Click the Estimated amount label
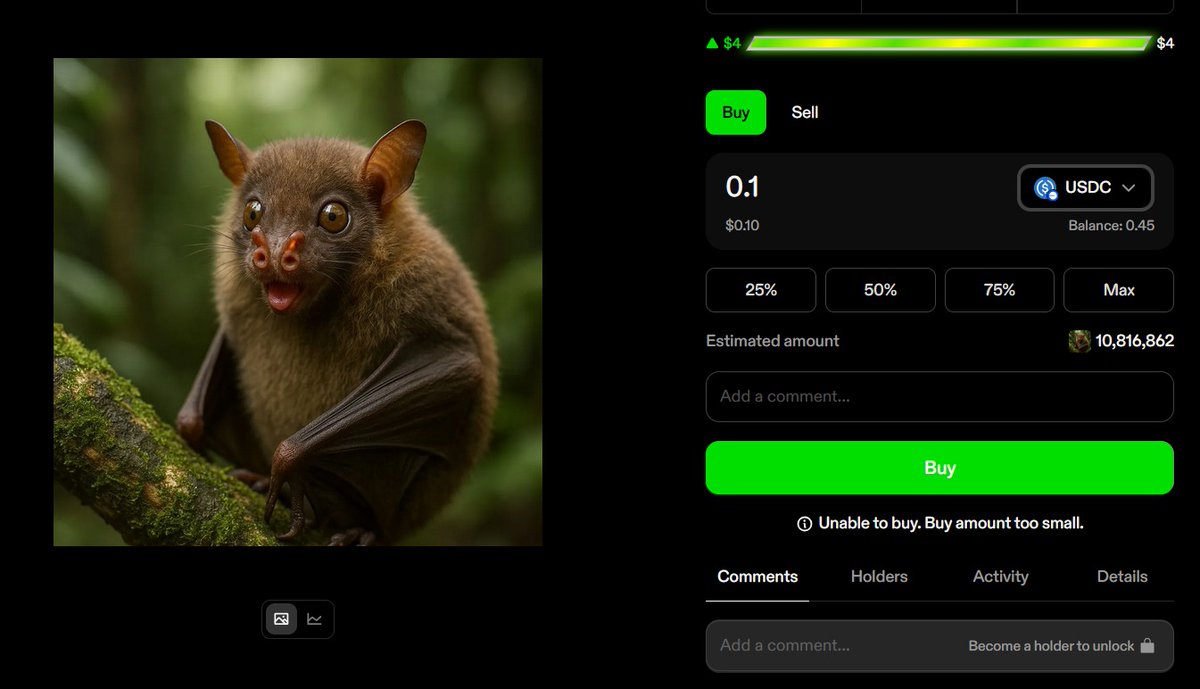 coord(773,341)
